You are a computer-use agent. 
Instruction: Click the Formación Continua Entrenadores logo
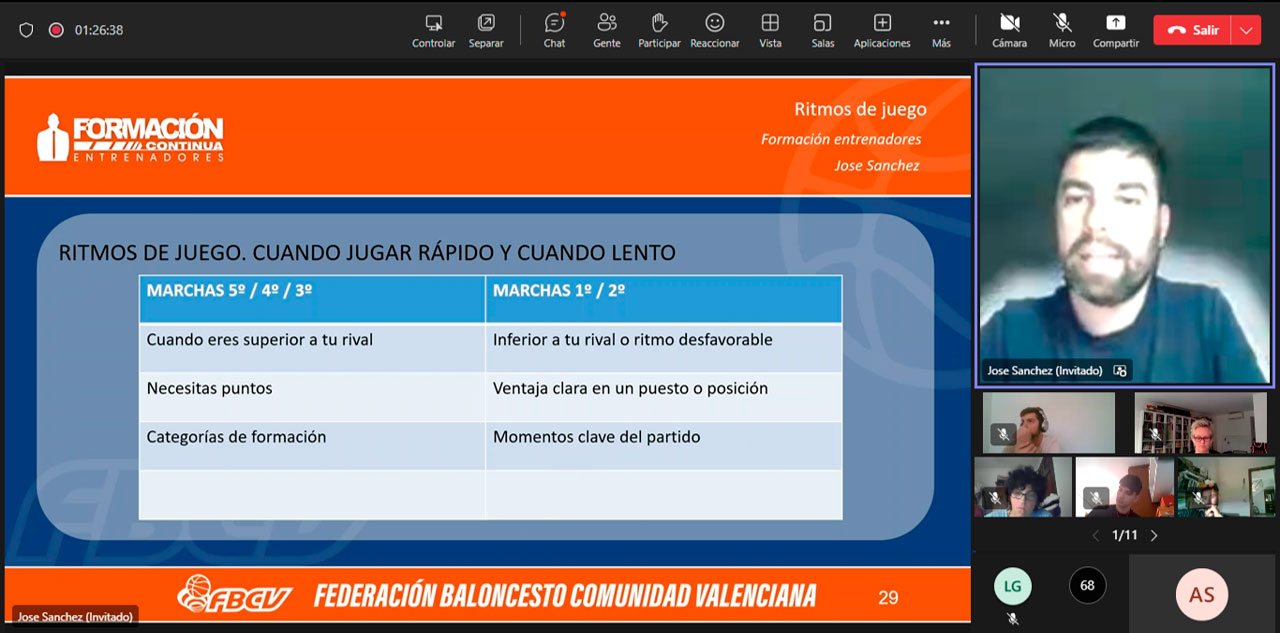[130, 138]
